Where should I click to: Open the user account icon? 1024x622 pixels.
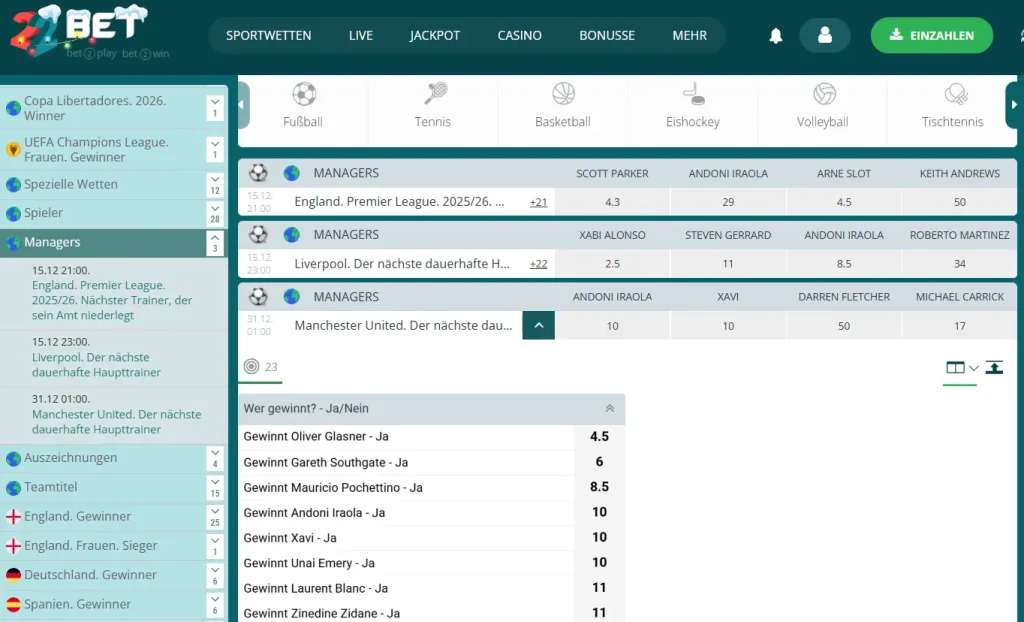coord(825,35)
